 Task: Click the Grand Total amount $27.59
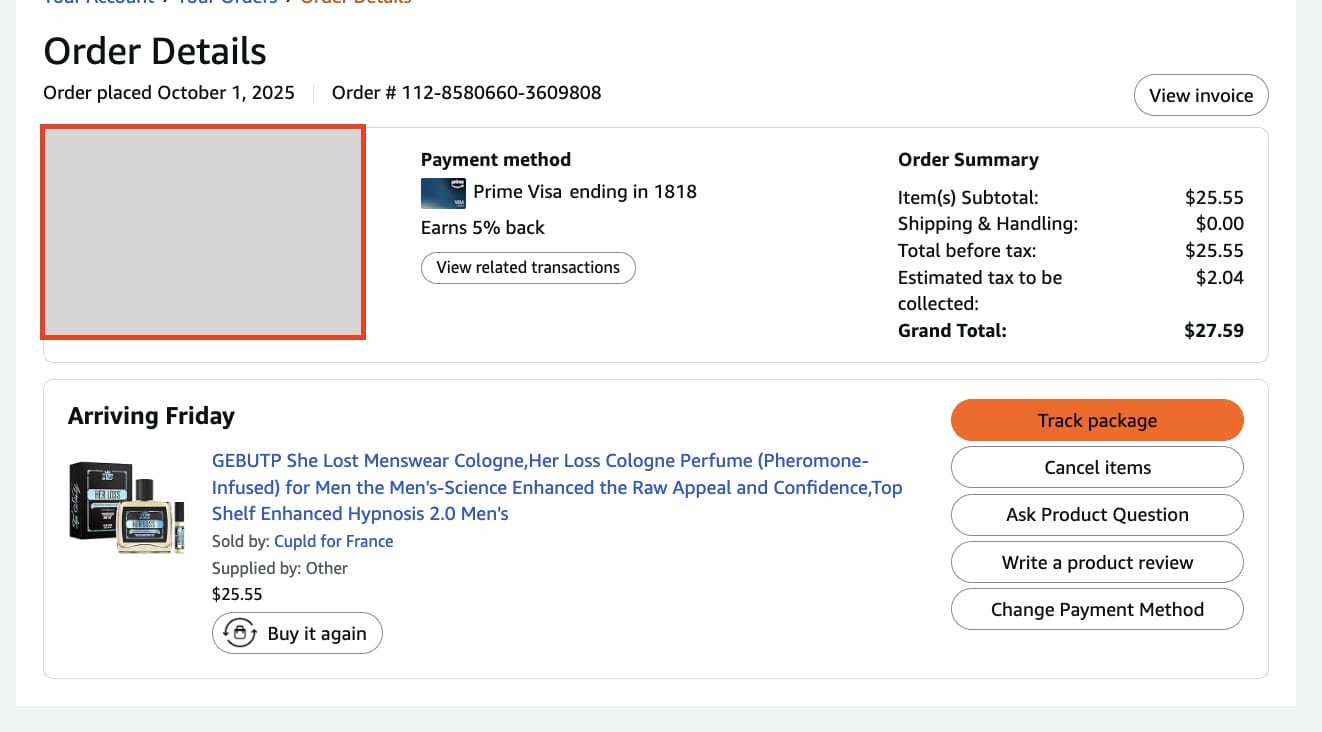(1214, 330)
